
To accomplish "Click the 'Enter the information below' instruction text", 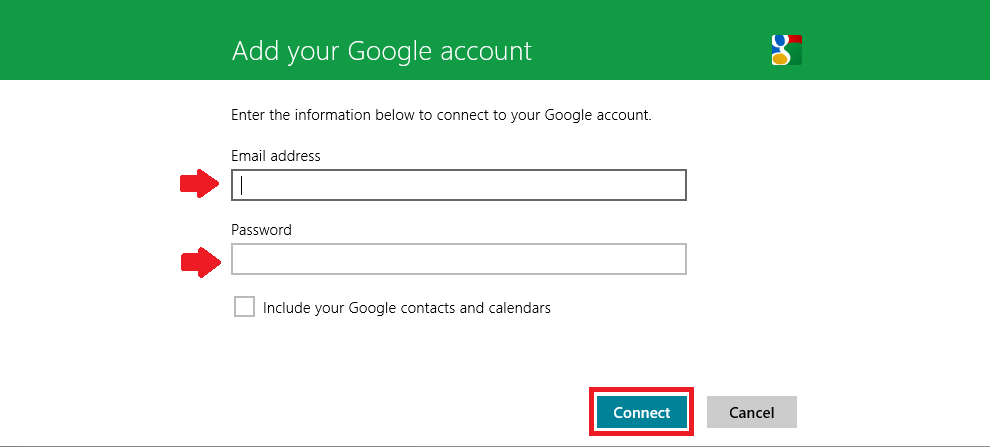I will [x=441, y=116].
